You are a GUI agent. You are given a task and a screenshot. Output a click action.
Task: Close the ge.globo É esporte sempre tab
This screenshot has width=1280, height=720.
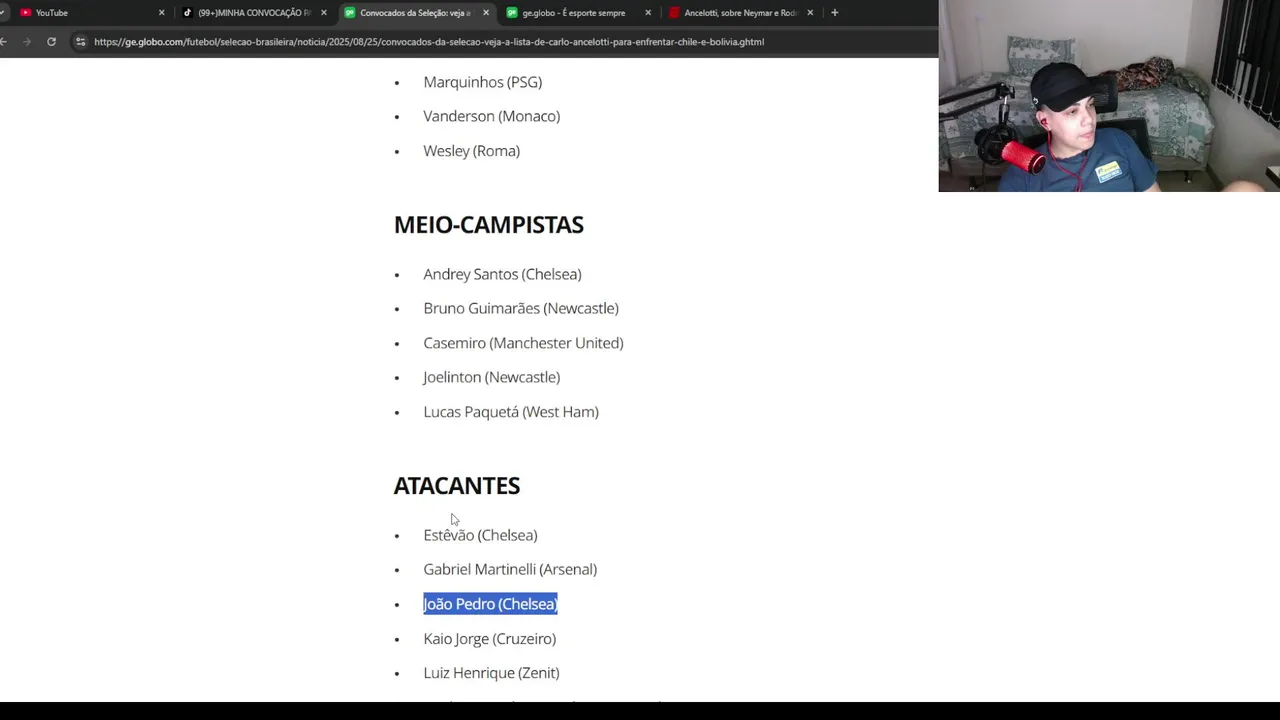[648, 13]
